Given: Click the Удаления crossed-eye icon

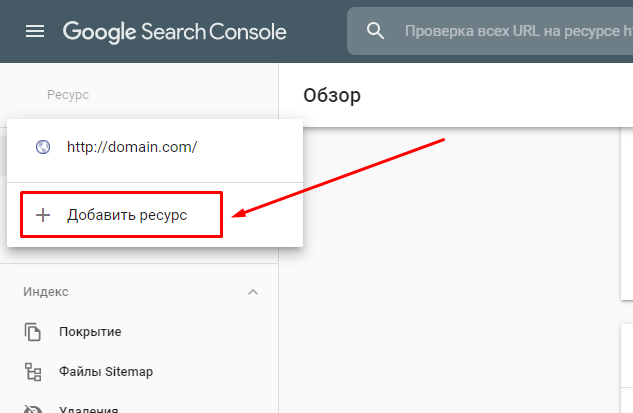Looking at the screenshot, I should click(34, 408).
